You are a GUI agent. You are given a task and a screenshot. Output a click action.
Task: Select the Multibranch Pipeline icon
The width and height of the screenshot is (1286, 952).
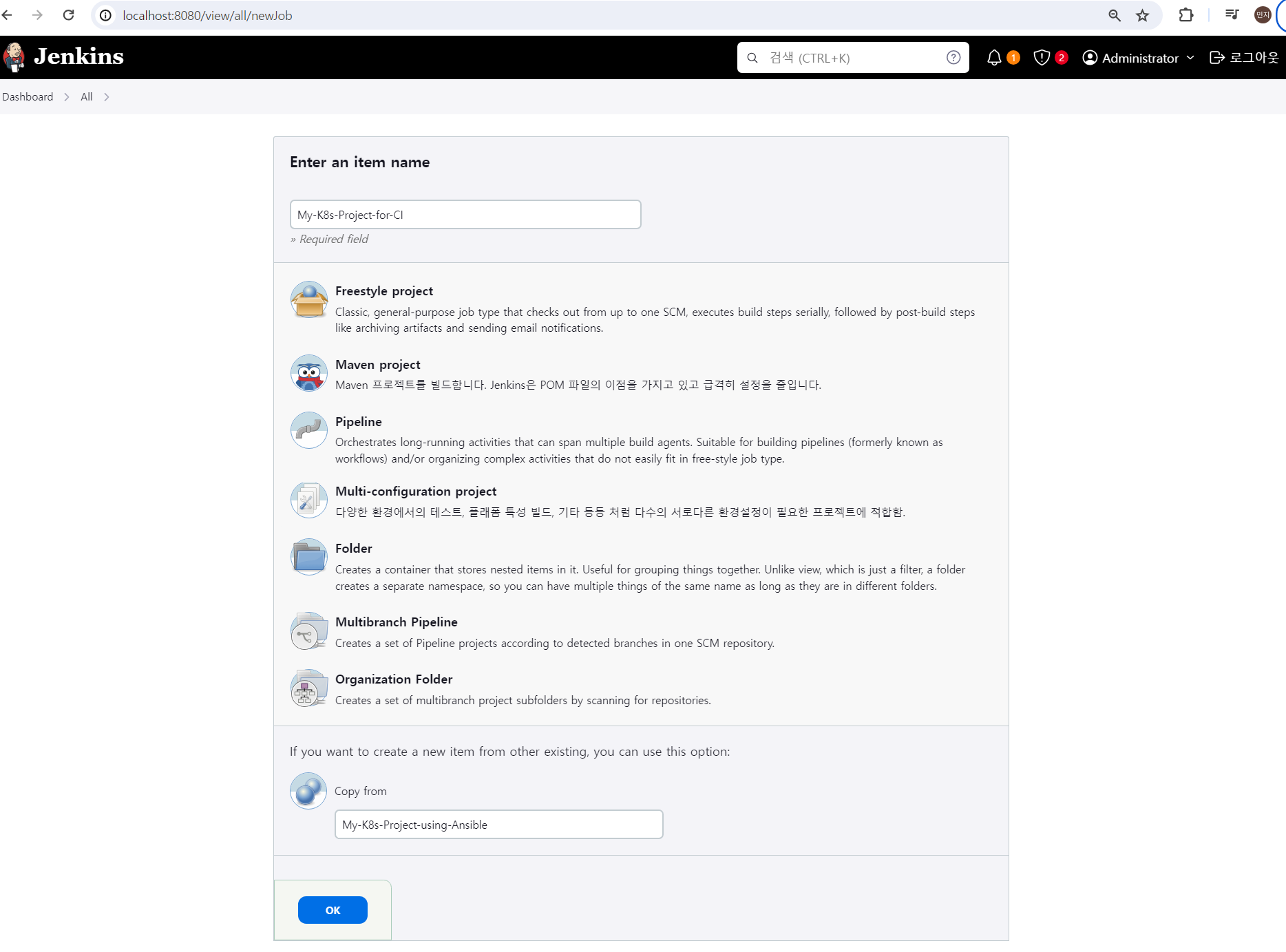tap(309, 631)
